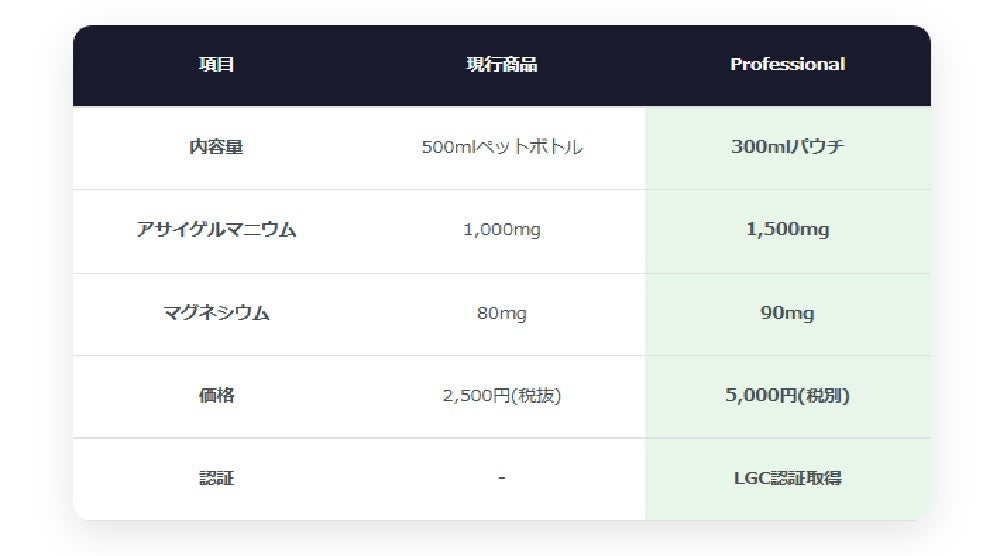Select the 1,000mg value cell
The width and height of the screenshot is (989, 556).
(x=501, y=230)
